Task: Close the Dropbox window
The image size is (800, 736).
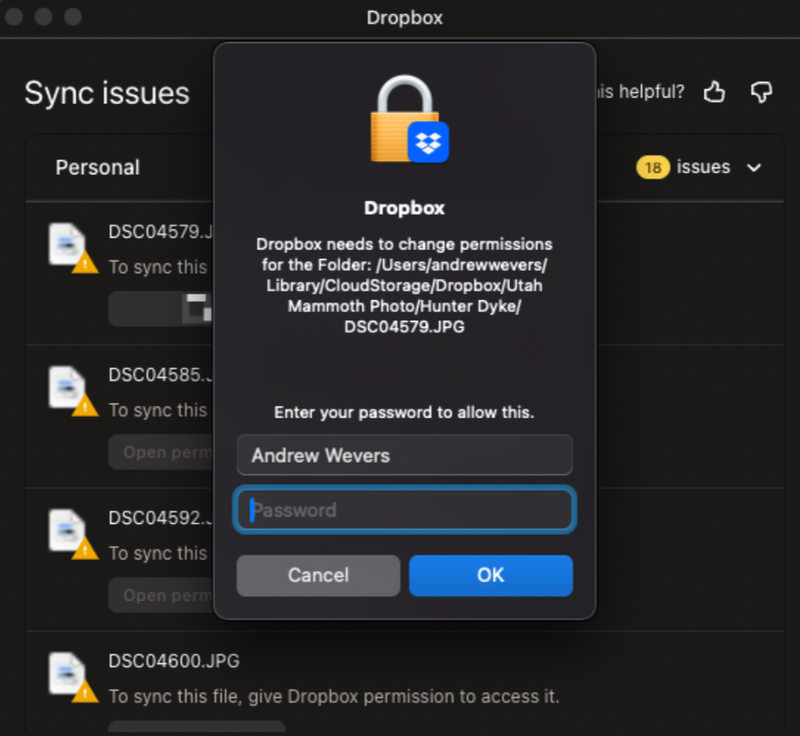Action: click(x=15, y=17)
